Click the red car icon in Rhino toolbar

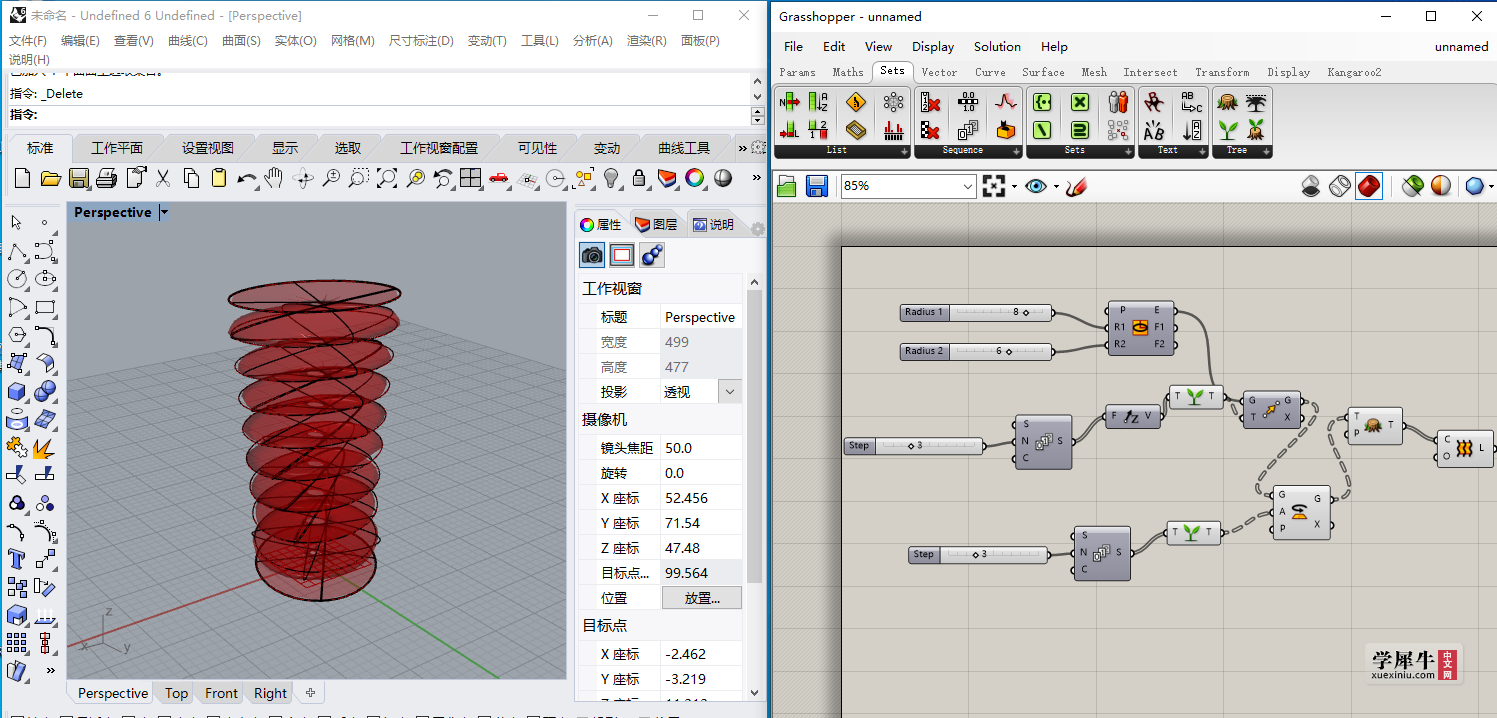pyautogui.click(x=499, y=178)
